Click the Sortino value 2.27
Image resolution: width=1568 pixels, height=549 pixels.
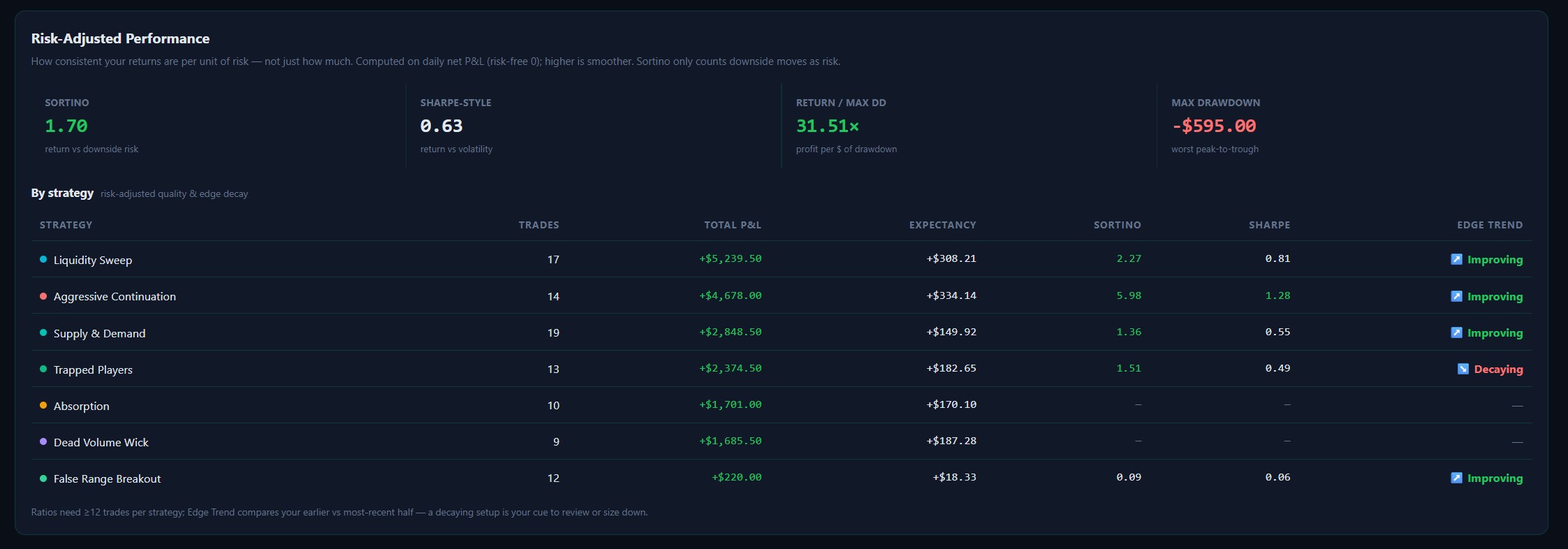coord(1129,258)
